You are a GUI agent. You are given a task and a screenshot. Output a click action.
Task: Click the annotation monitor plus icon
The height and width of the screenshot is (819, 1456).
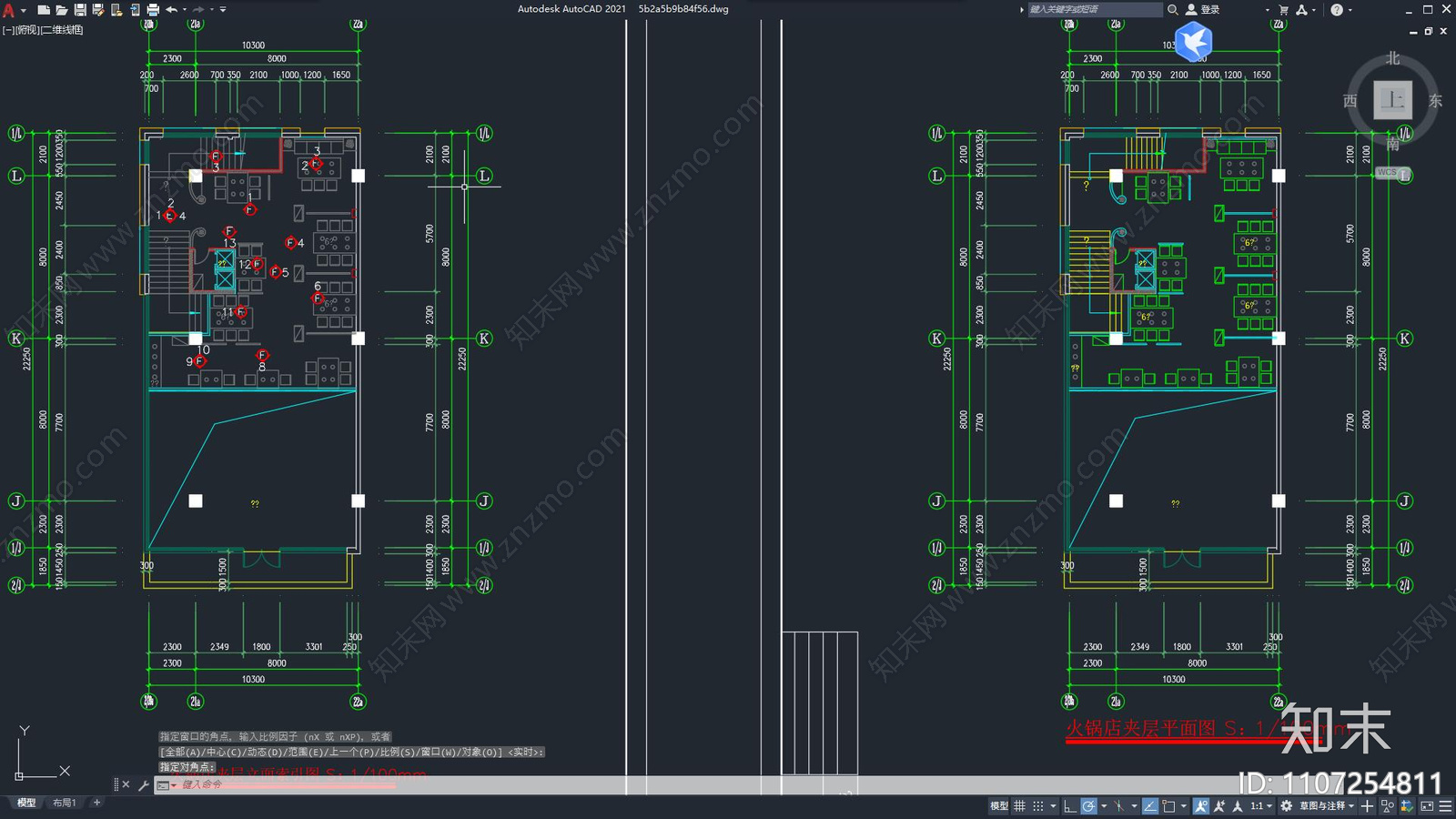[1367, 805]
